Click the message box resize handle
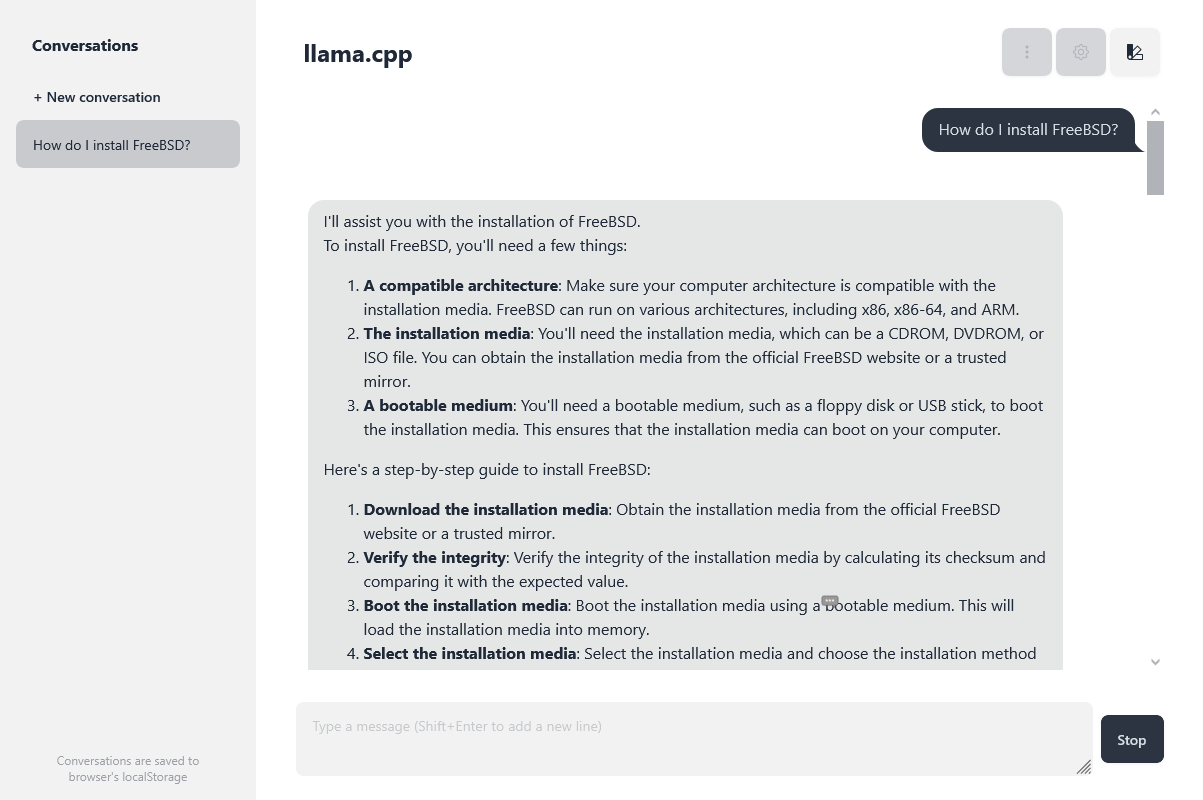 coord(1083,767)
